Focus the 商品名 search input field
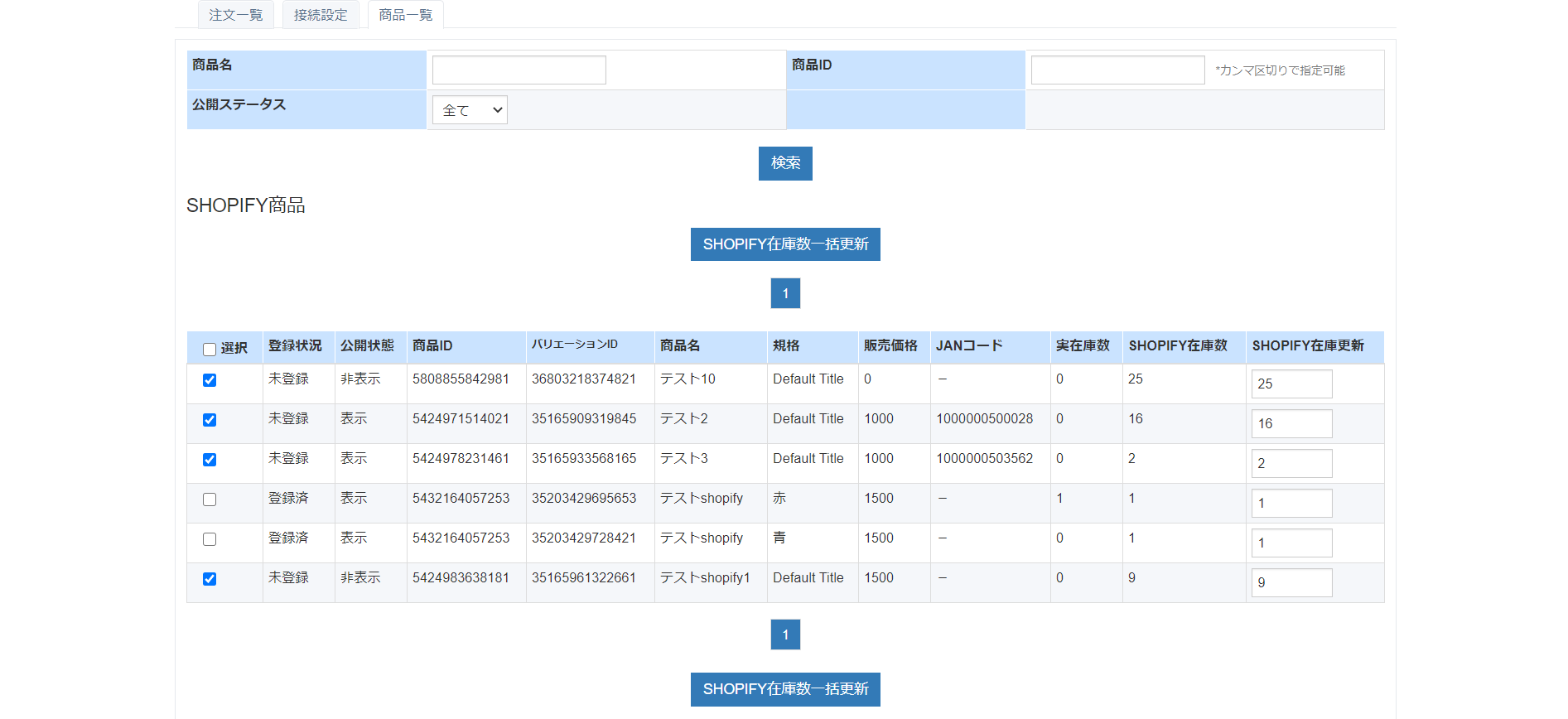 pyautogui.click(x=519, y=70)
